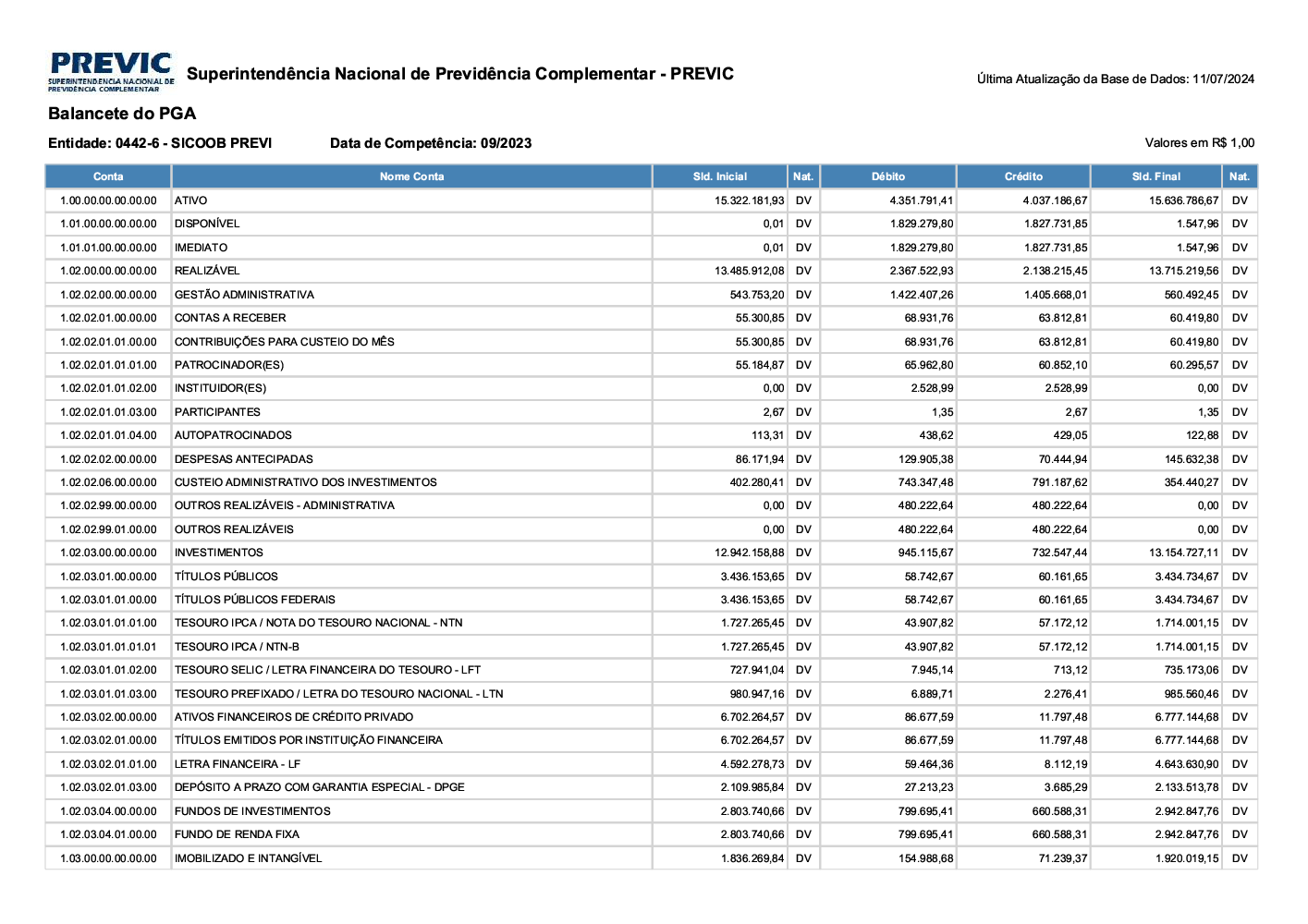Click the Conta column header
Screen dimensions: 1308x924
[108, 176]
